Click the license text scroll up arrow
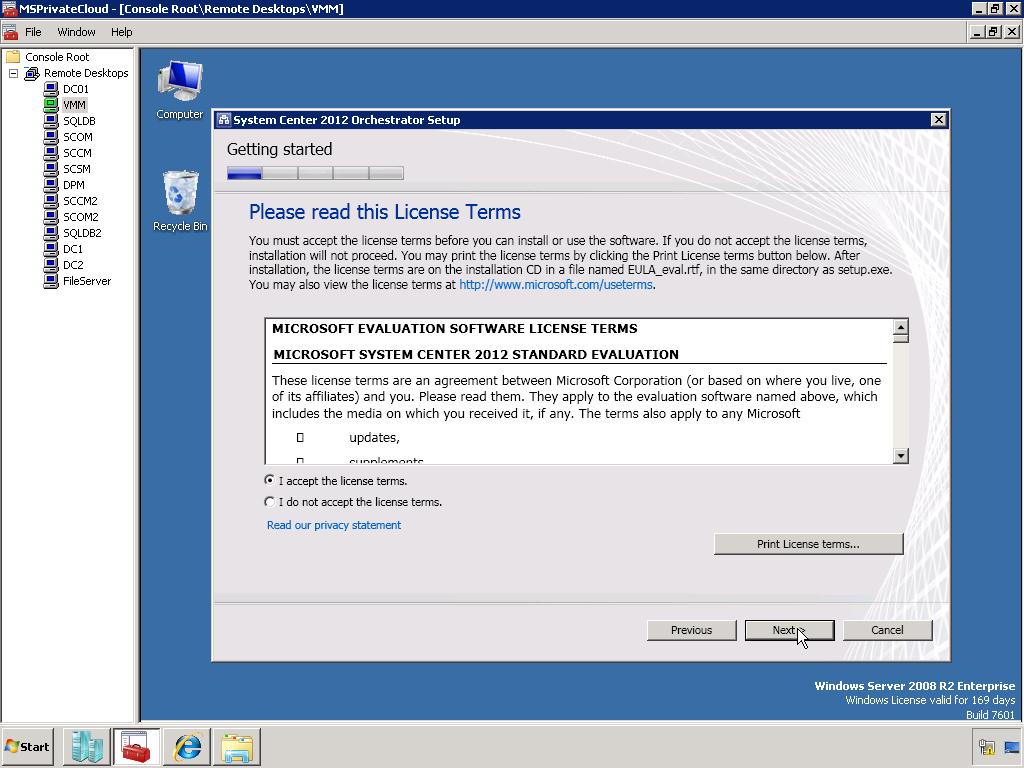 (901, 327)
